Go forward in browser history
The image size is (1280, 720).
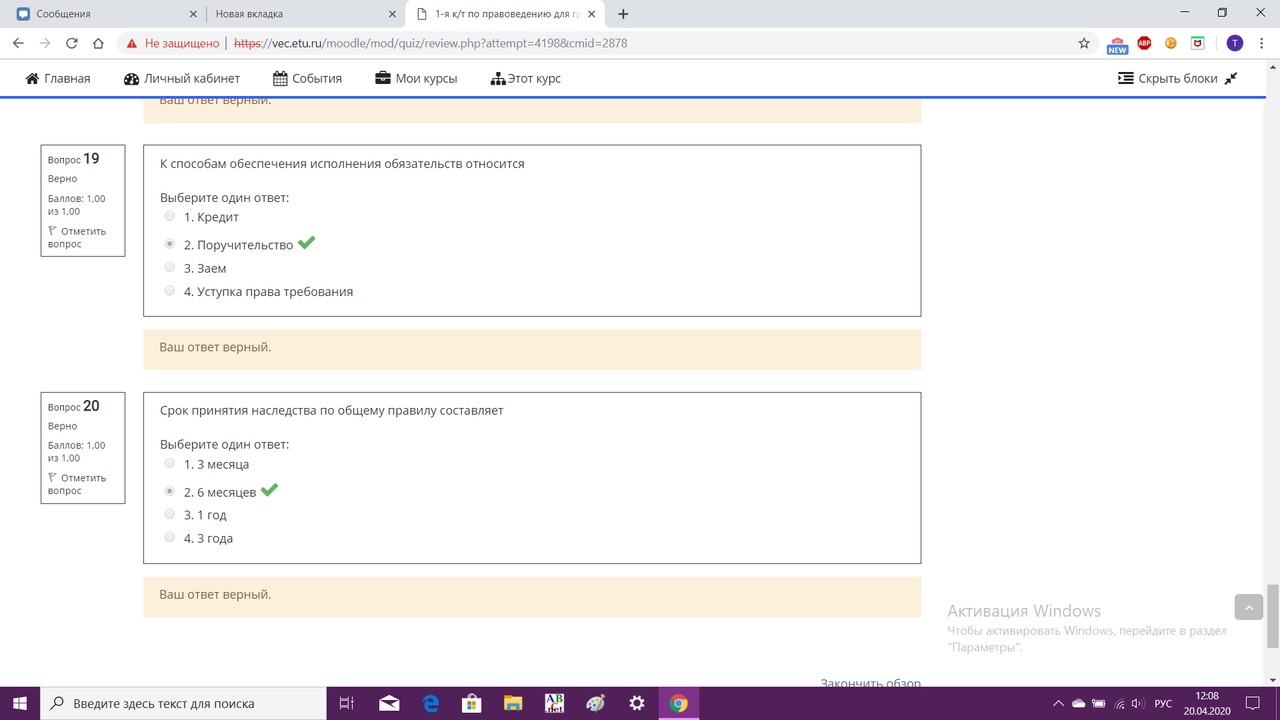pyautogui.click(x=45, y=43)
